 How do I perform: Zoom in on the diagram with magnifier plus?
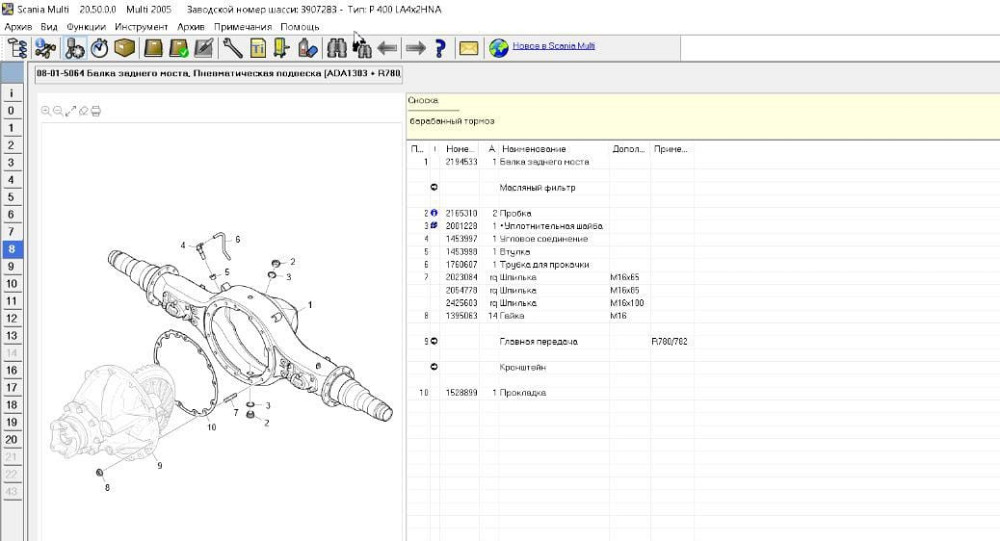tap(46, 111)
